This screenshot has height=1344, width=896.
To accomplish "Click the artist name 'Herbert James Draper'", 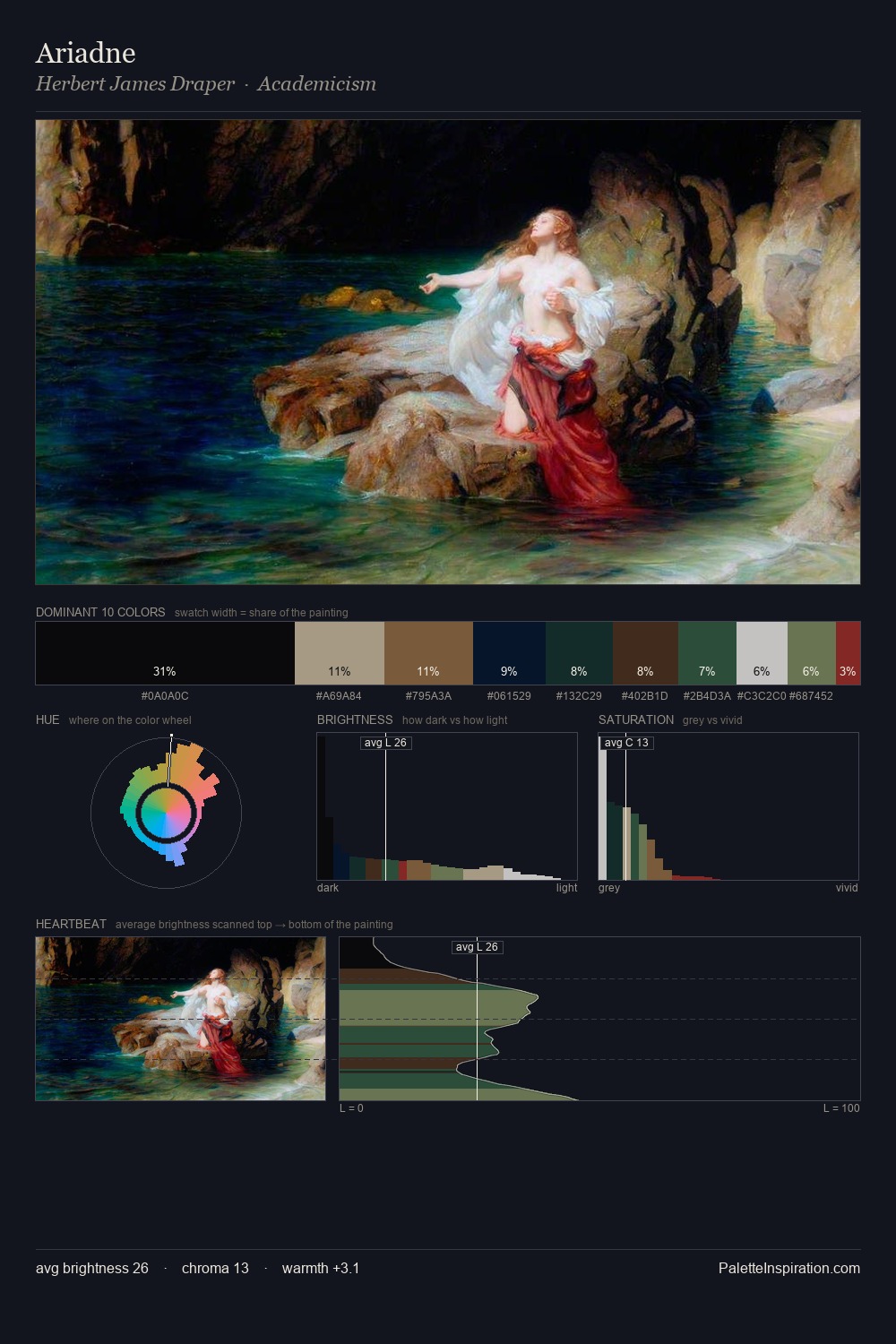I will tap(135, 83).
